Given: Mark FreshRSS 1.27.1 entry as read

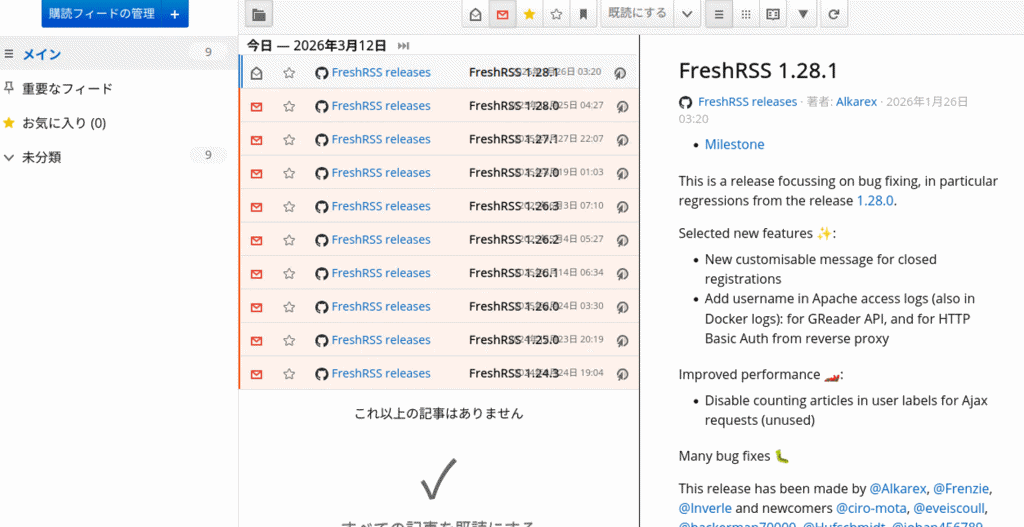Looking at the screenshot, I should [257, 139].
